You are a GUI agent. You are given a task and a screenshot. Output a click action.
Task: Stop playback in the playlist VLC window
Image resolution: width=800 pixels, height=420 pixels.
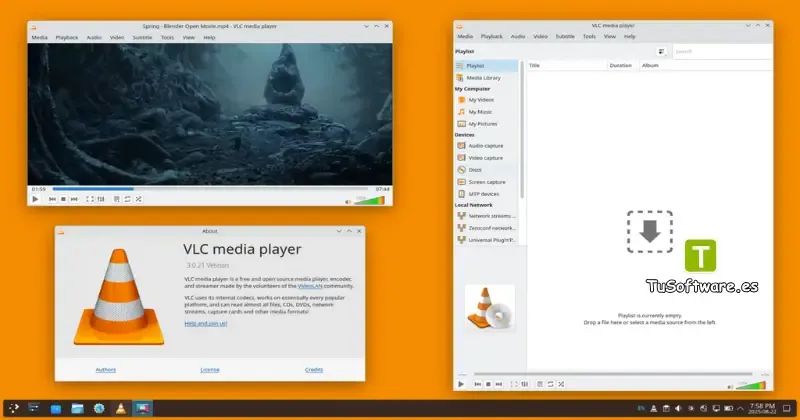pyautogui.click(x=488, y=384)
